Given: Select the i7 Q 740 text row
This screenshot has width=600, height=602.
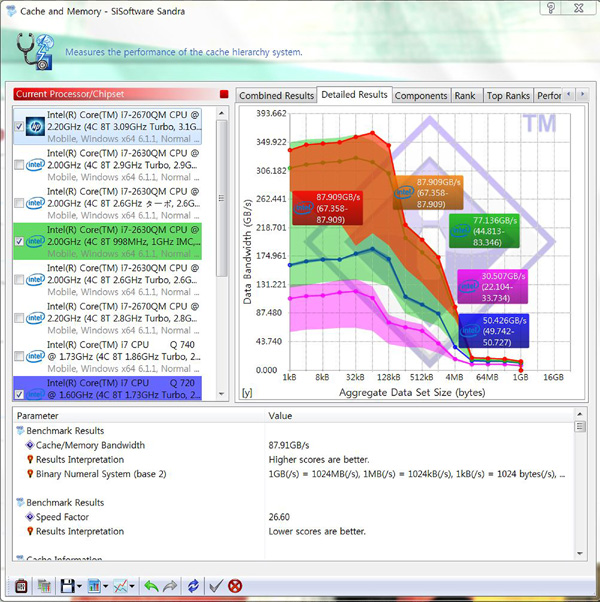Looking at the screenshot, I should pyautogui.click(x=123, y=356).
